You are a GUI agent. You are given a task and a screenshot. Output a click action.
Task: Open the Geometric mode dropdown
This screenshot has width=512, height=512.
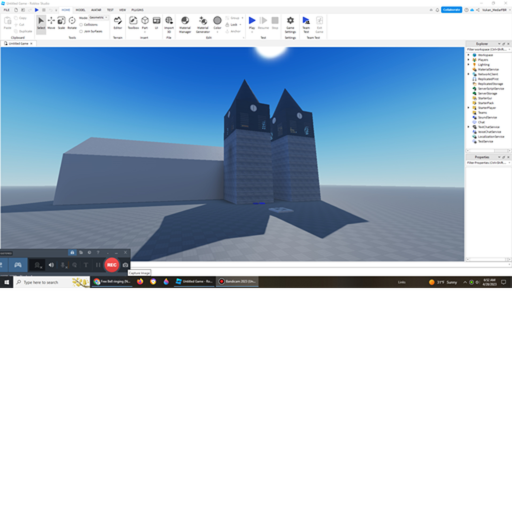[98, 18]
